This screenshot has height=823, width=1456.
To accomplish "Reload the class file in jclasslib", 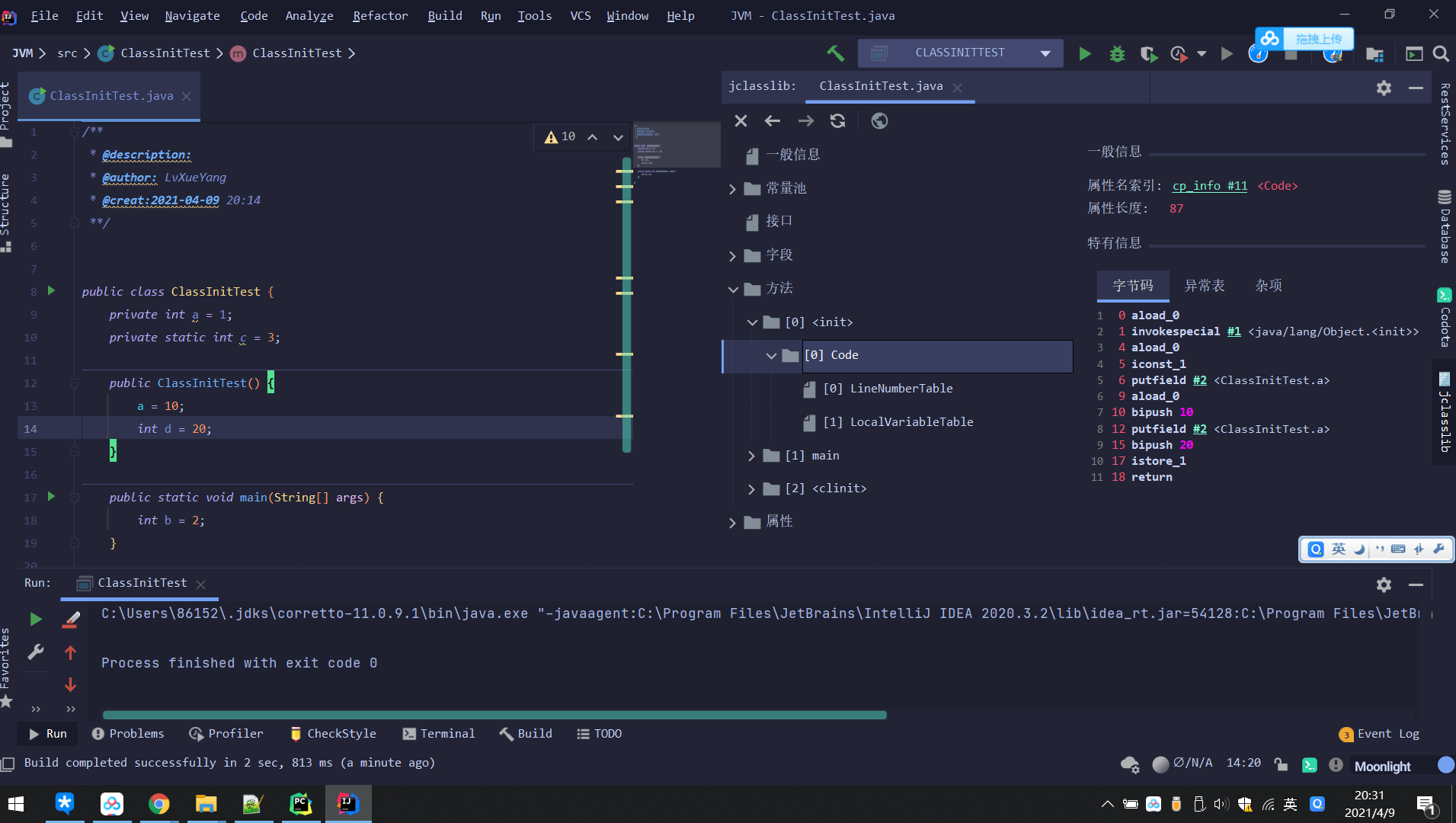I will [837, 120].
